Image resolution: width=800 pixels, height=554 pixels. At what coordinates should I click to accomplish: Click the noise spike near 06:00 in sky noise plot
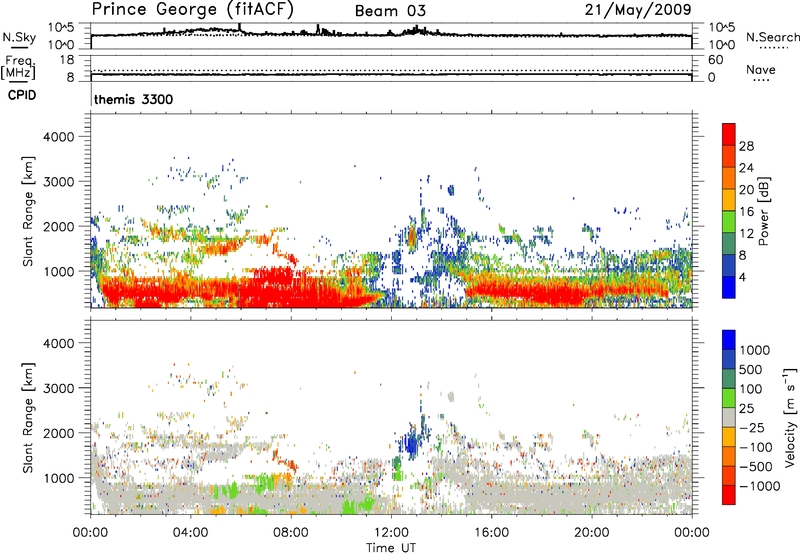(239, 29)
